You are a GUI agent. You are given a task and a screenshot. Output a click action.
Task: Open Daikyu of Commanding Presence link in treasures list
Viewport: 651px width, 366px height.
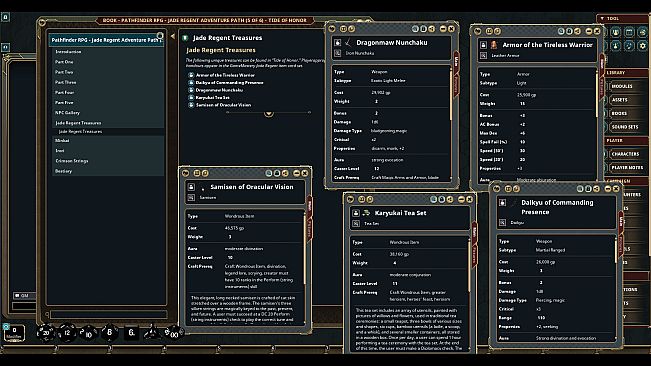pos(230,83)
